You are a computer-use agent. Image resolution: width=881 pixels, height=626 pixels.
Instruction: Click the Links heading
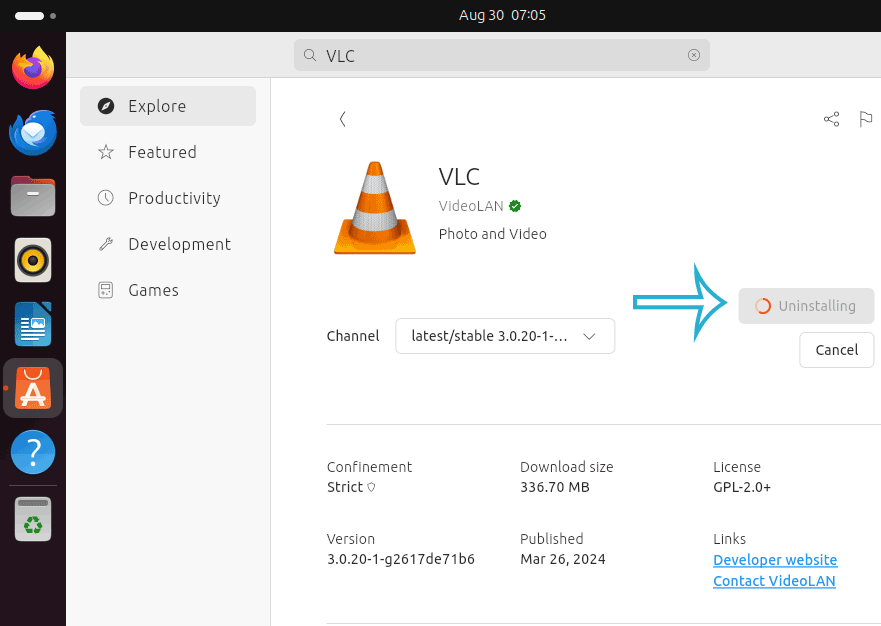coord(729,539)
